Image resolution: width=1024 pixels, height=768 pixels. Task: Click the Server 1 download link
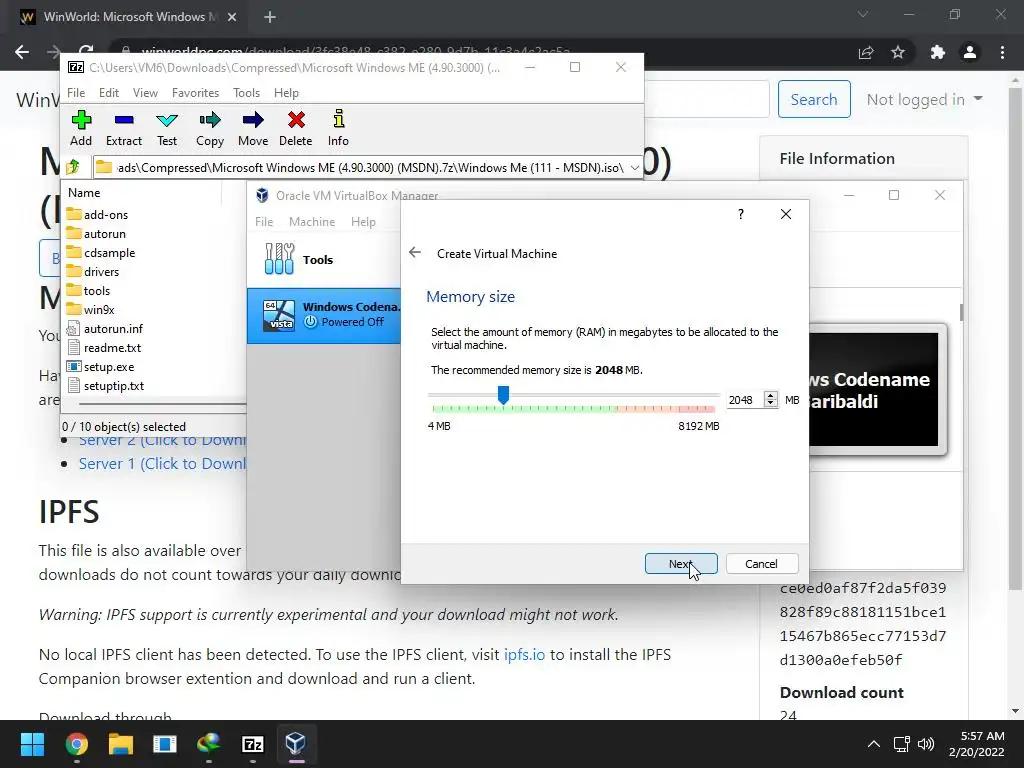162,464
